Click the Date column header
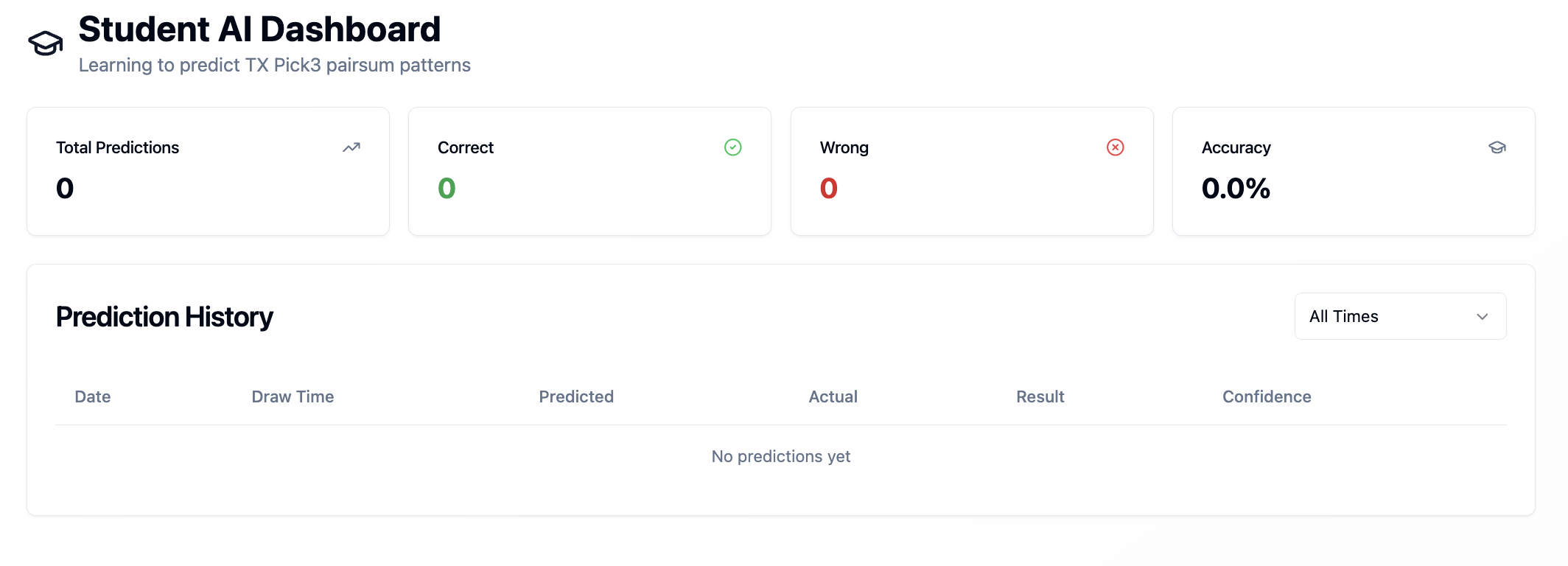 93,396
